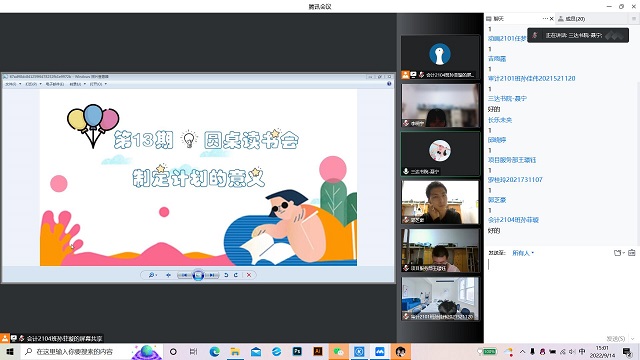Select the screen-sharer video tile with avatar

440,57
